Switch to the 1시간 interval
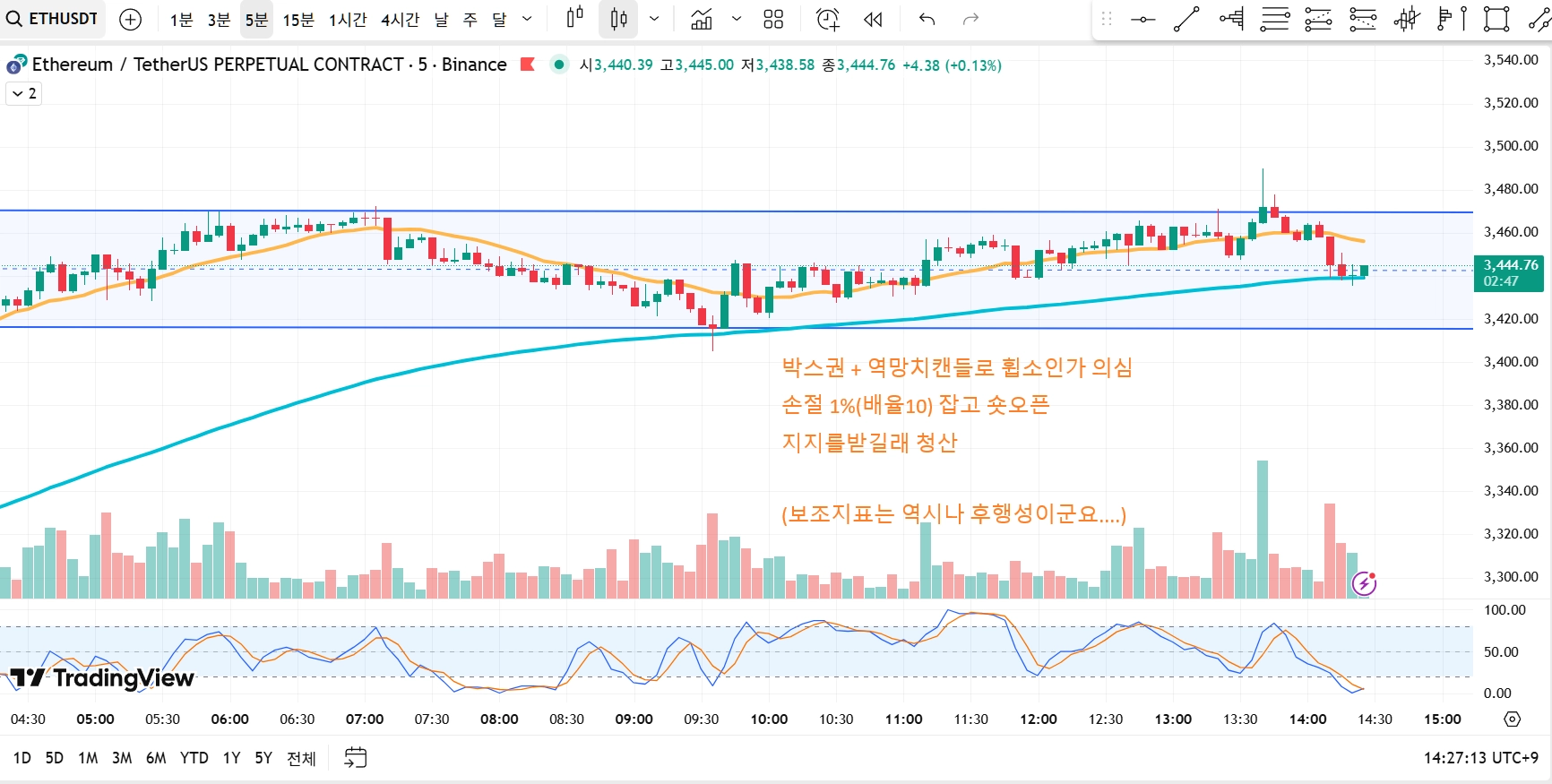 [348, 19]
